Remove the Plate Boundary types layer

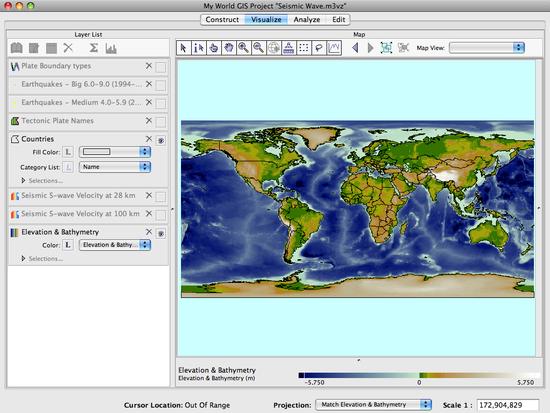tap(149, 66)
